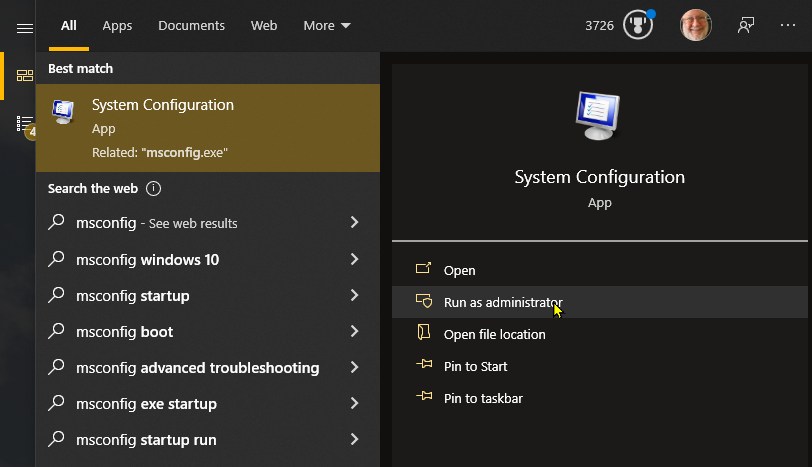Choose Open file location
This screenshot has height=467, width=812.
coord(600,334)
